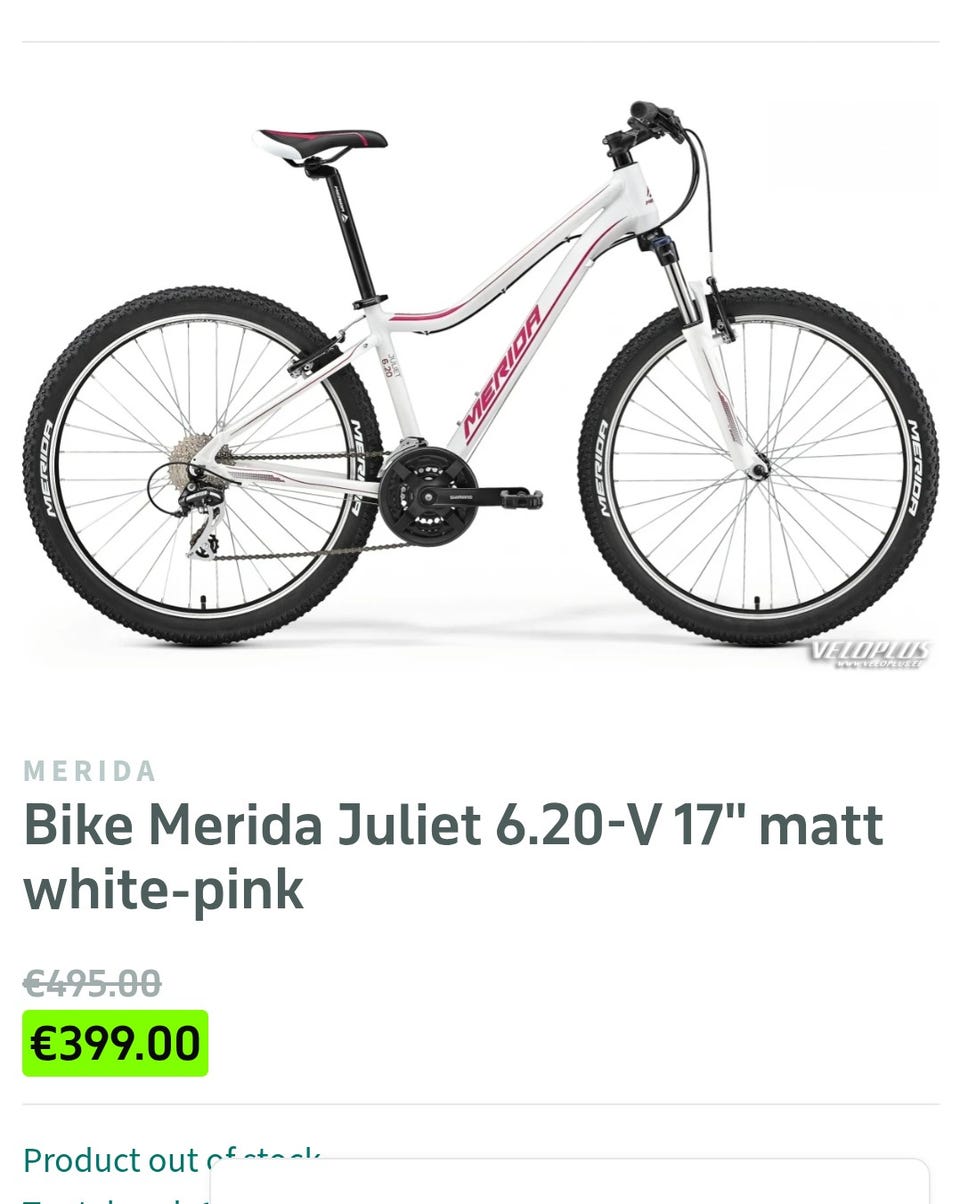Click the green €399.00 sale price badge

tap(115, 1043)
